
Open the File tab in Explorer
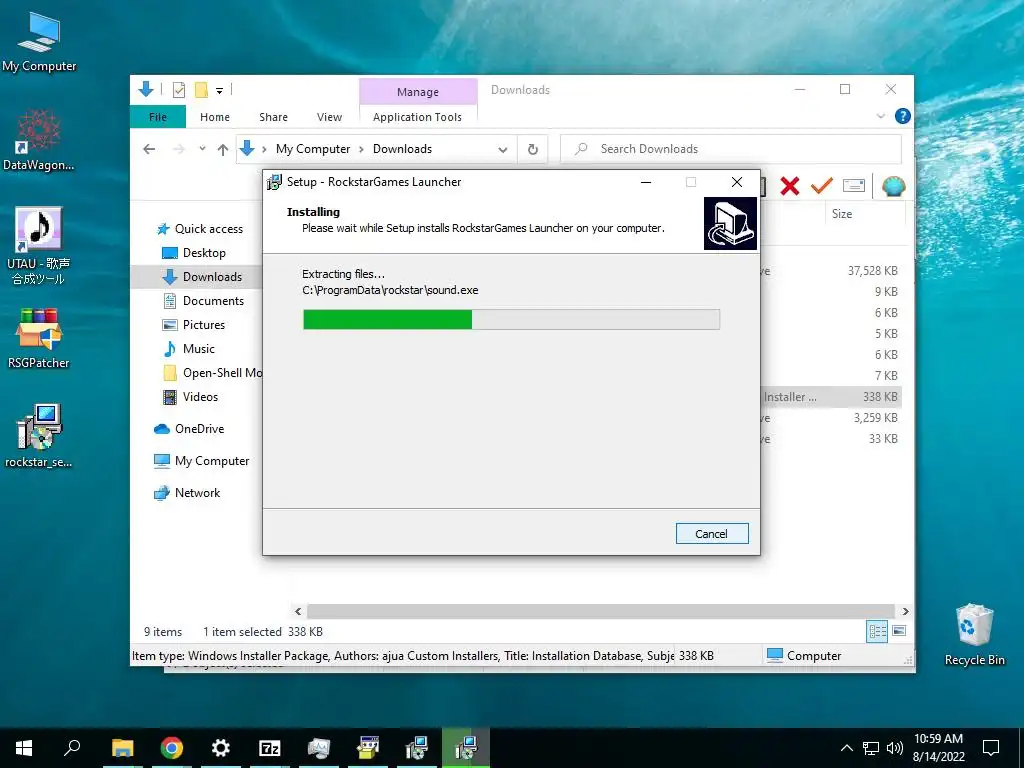[158, 117]
